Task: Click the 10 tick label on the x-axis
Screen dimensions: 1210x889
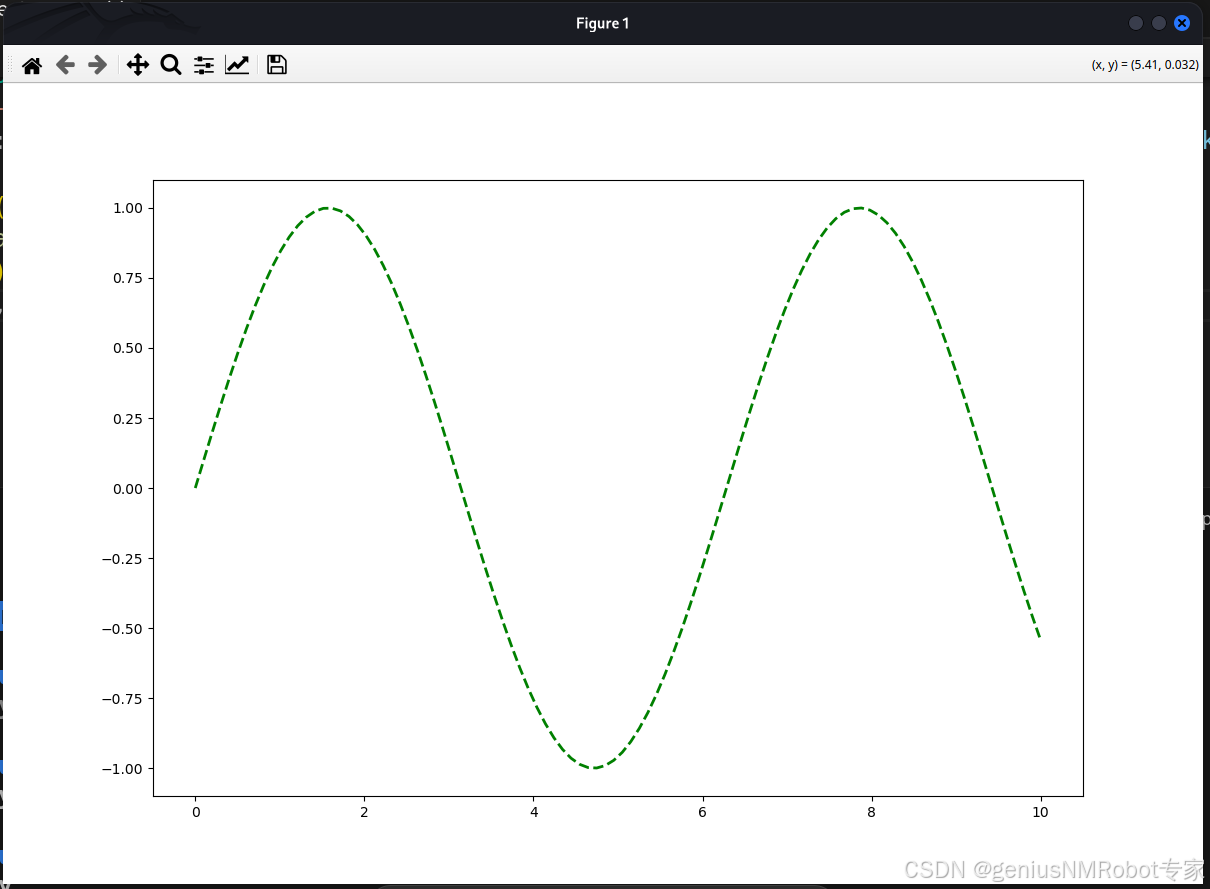Action: click(1040, 812)
